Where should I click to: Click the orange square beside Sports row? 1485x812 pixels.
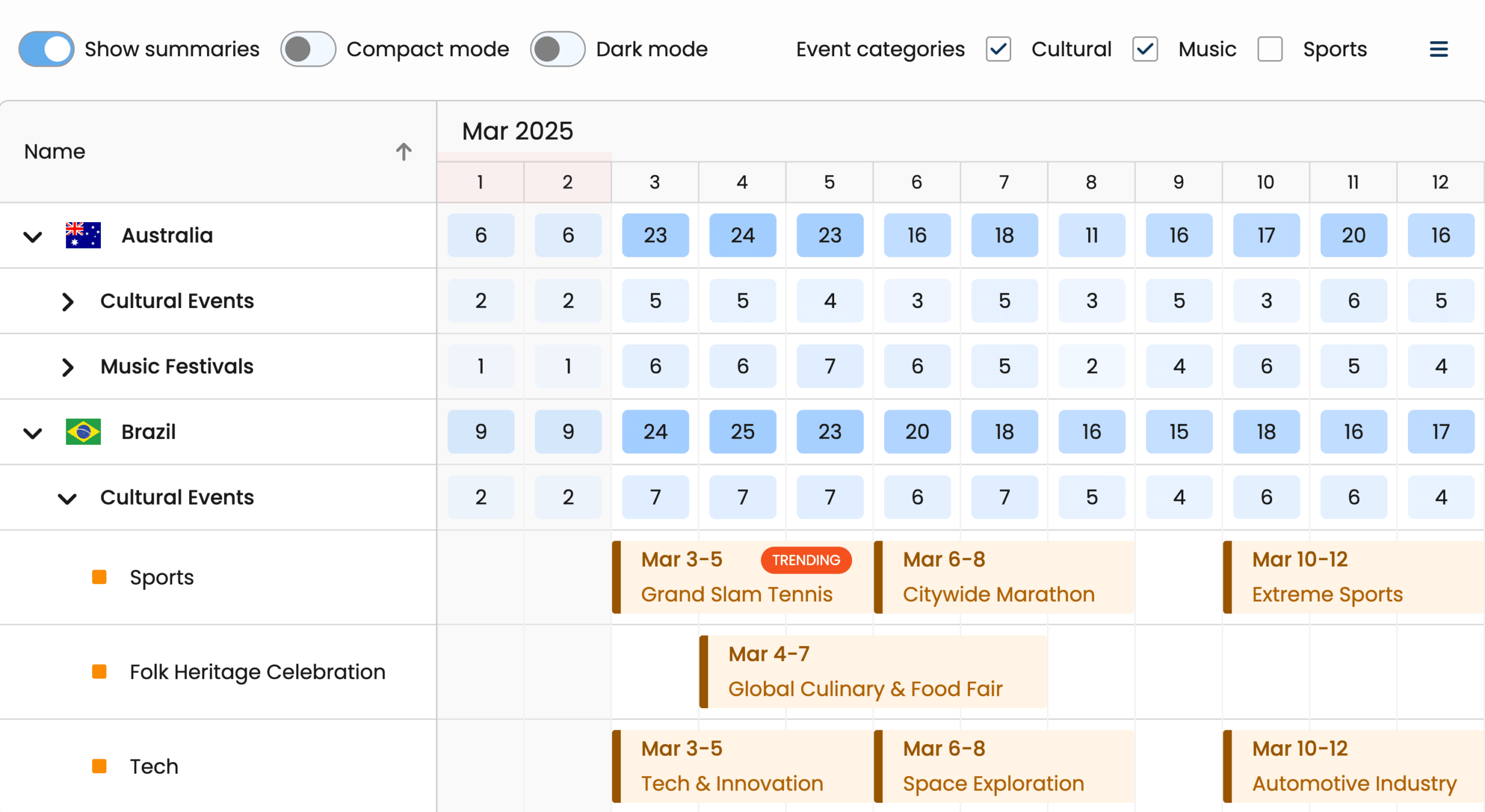coord(99,577)
